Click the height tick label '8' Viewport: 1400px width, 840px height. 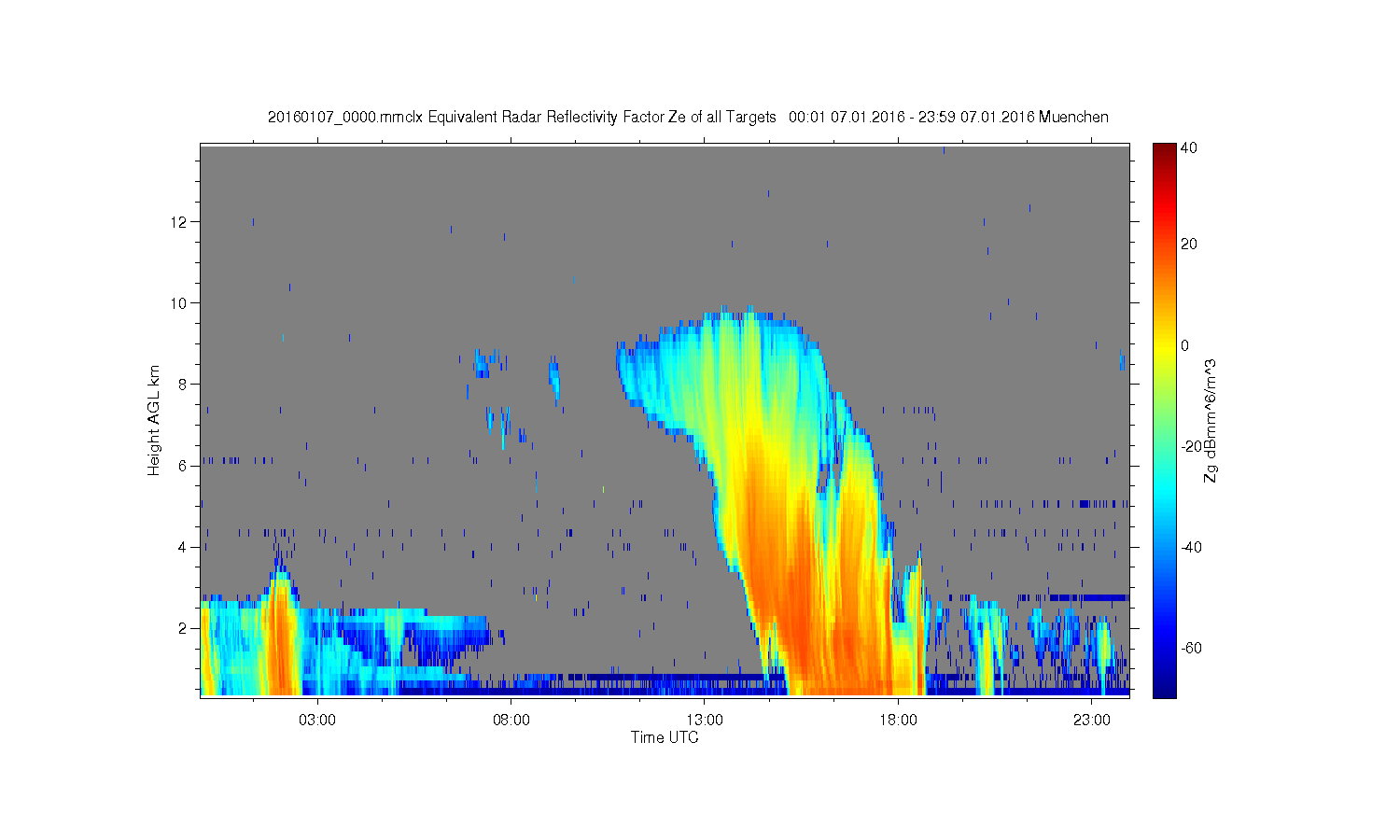point(185,385)
